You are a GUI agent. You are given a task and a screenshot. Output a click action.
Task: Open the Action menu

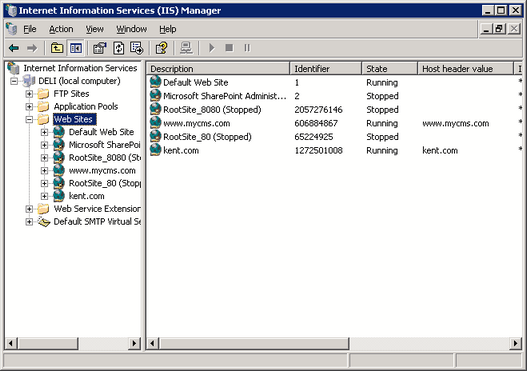pos(61,30)
